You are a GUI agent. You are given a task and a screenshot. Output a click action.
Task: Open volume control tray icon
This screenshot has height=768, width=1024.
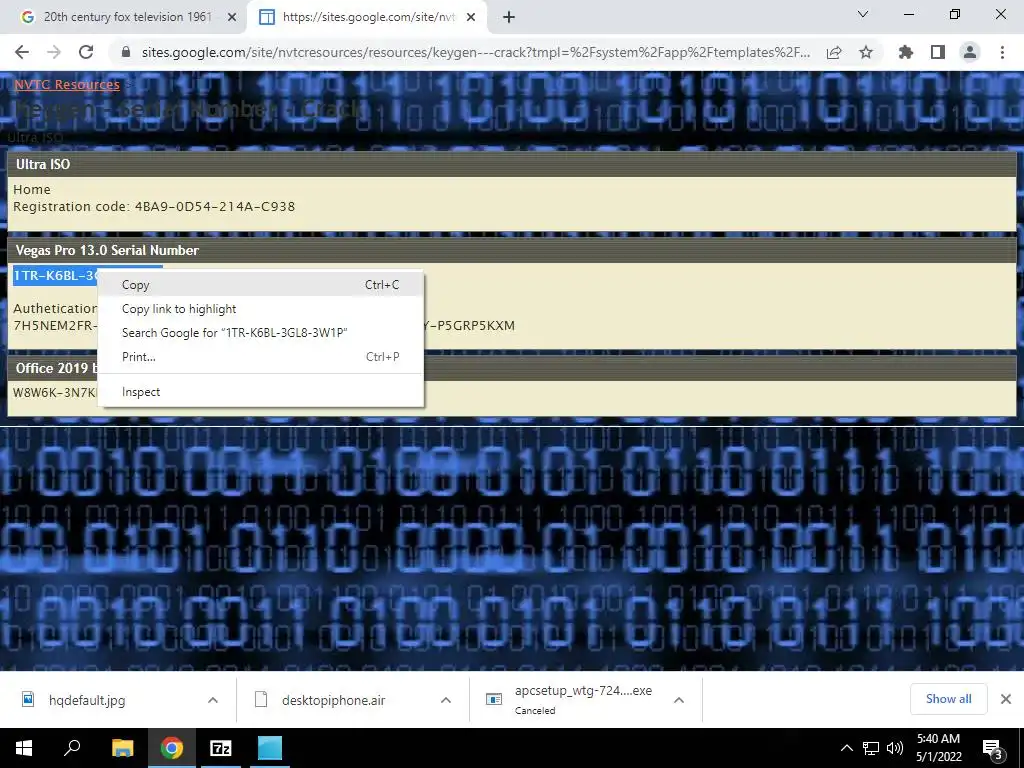[895, 748]
